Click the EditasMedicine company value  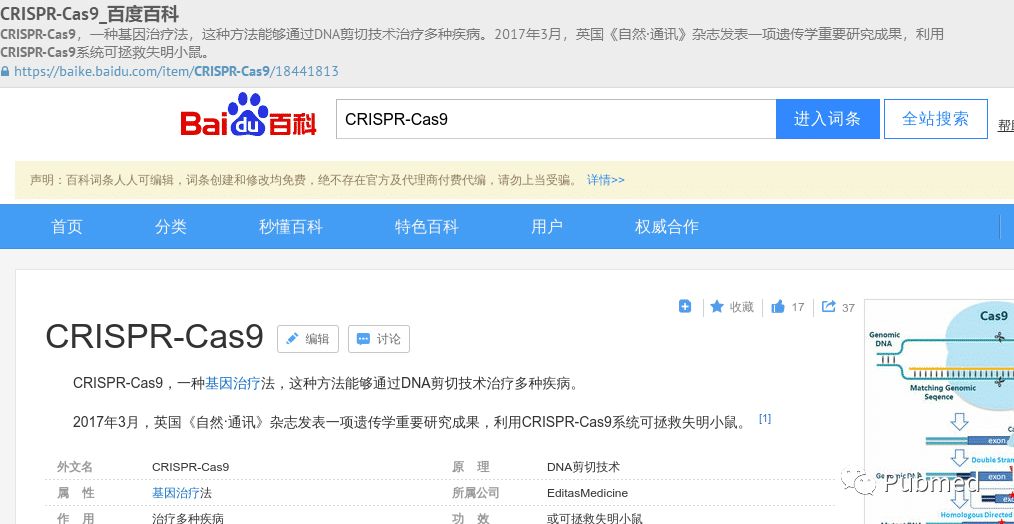coord(587,493)
